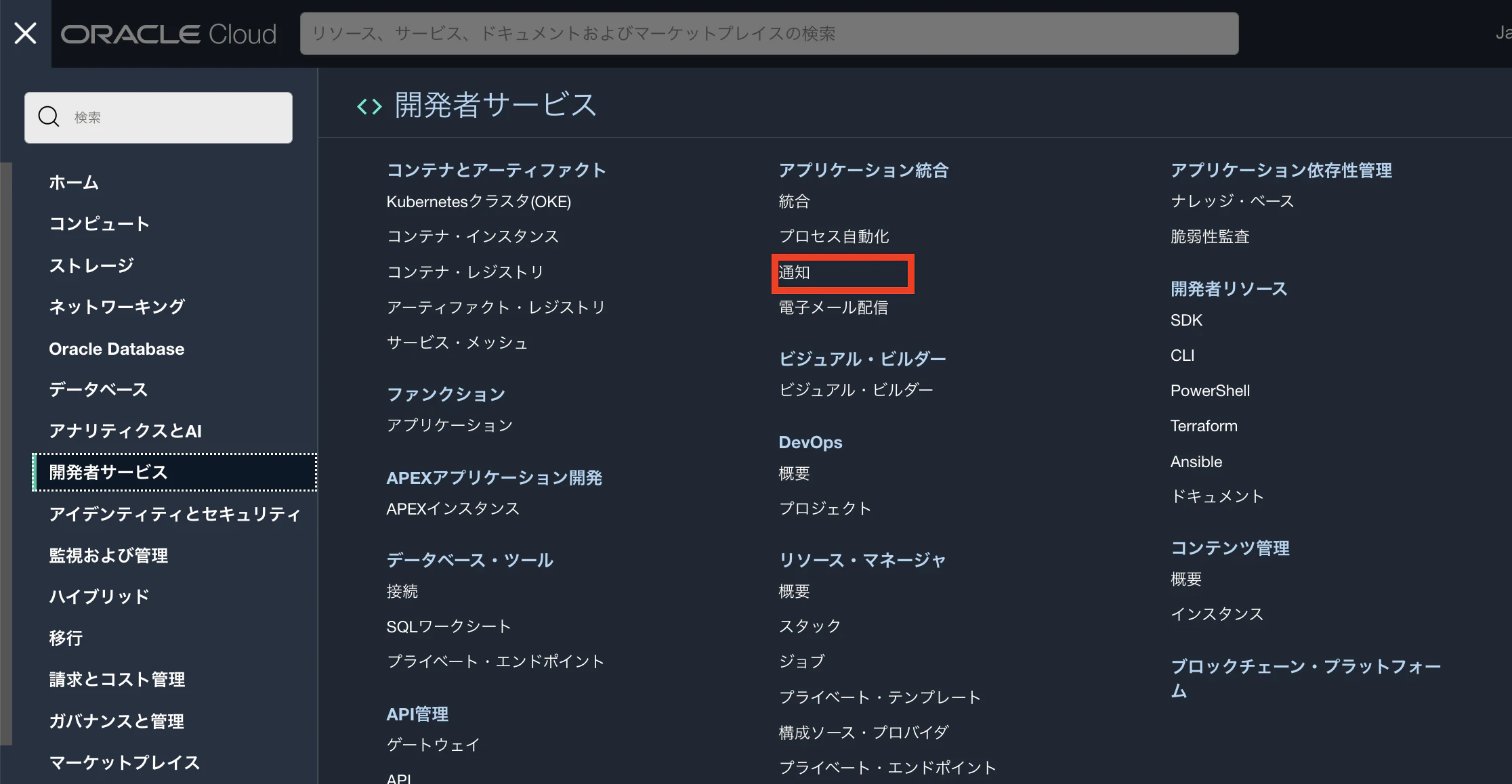Open API管理 ゲートウェイ link

434,745
